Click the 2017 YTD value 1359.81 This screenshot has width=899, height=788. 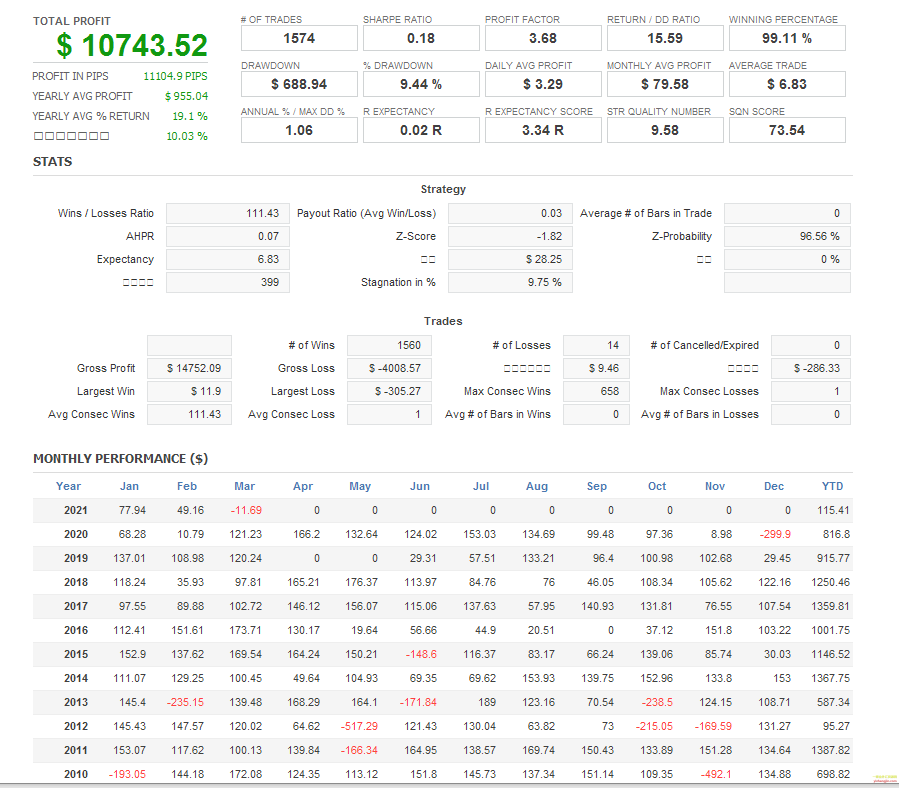pos(830,606)
